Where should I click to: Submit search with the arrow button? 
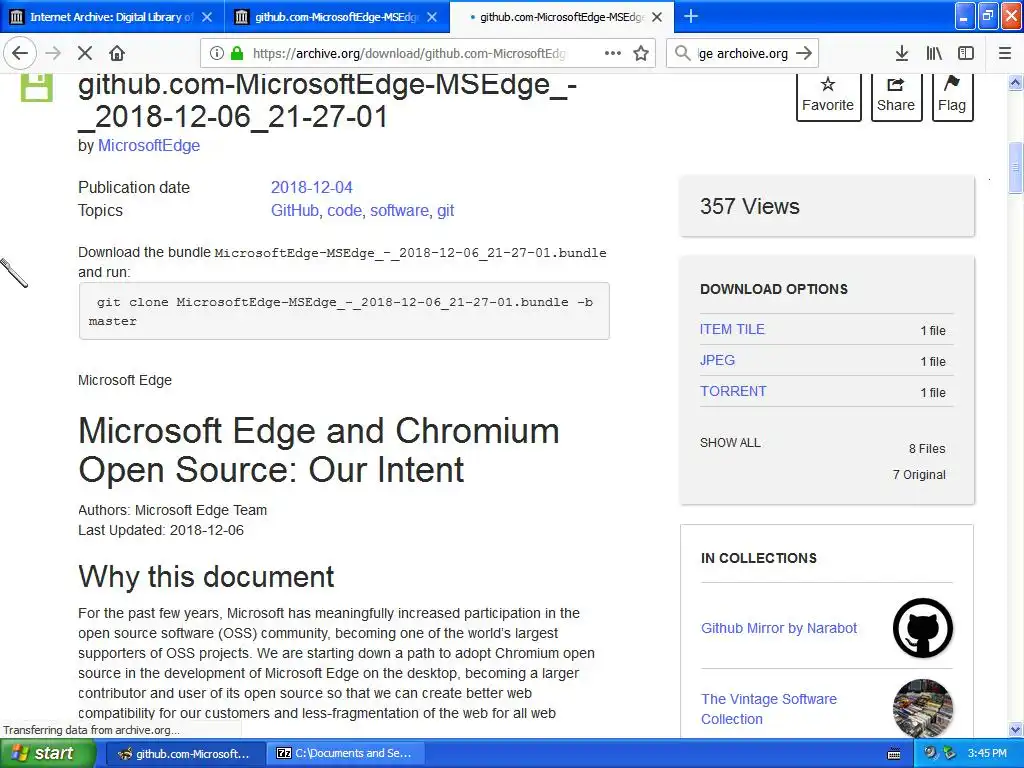804,53
